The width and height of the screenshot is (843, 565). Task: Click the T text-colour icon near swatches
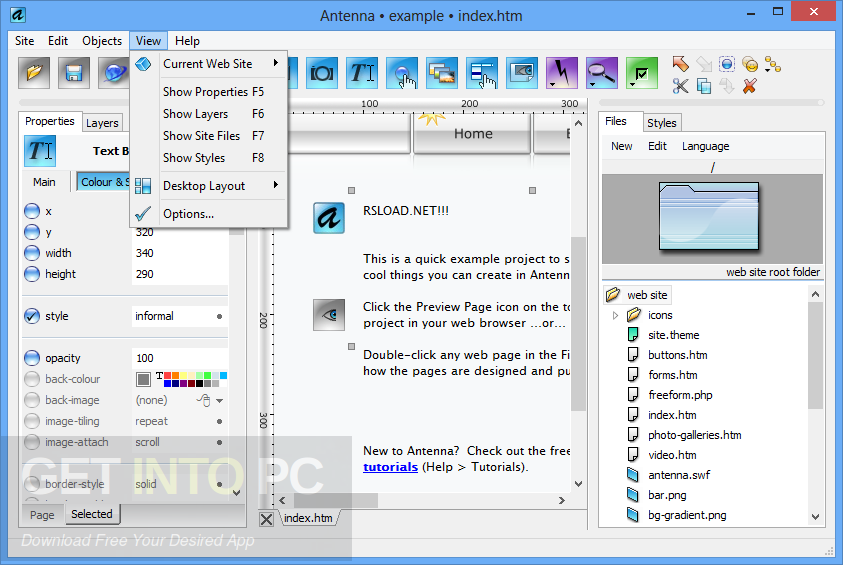[159, 376]
